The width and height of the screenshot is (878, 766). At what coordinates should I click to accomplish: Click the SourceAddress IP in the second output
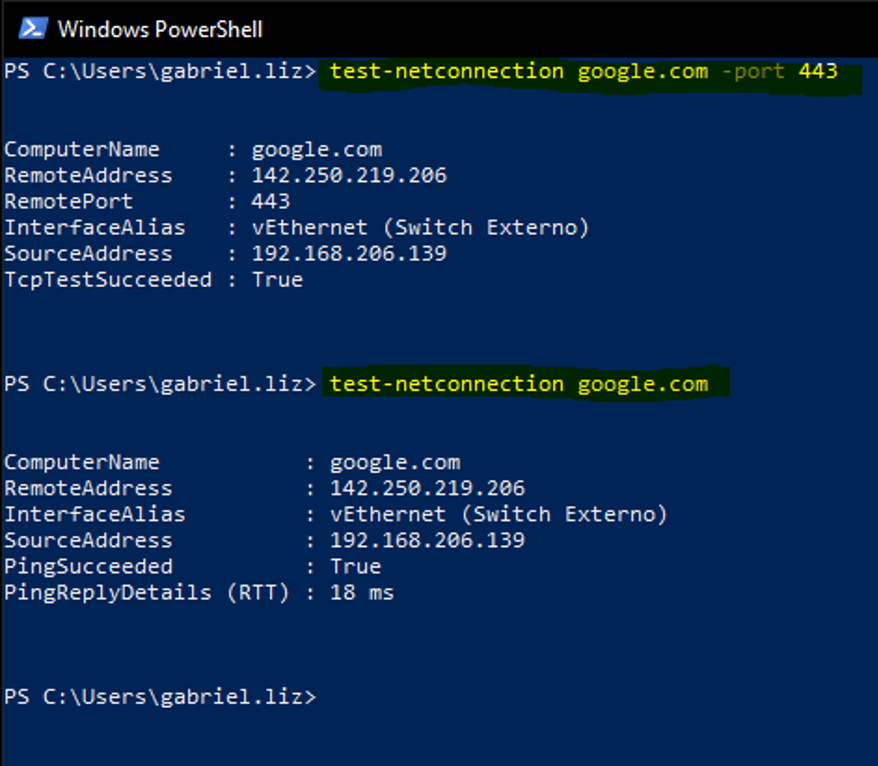427,541
